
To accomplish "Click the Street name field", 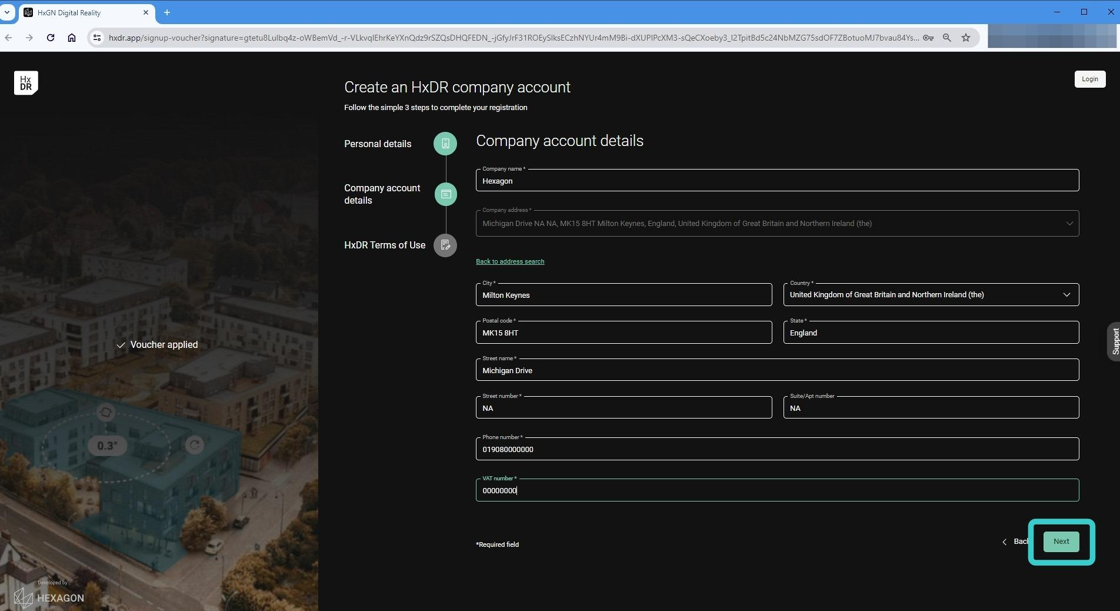I will (x=777, y=370).
